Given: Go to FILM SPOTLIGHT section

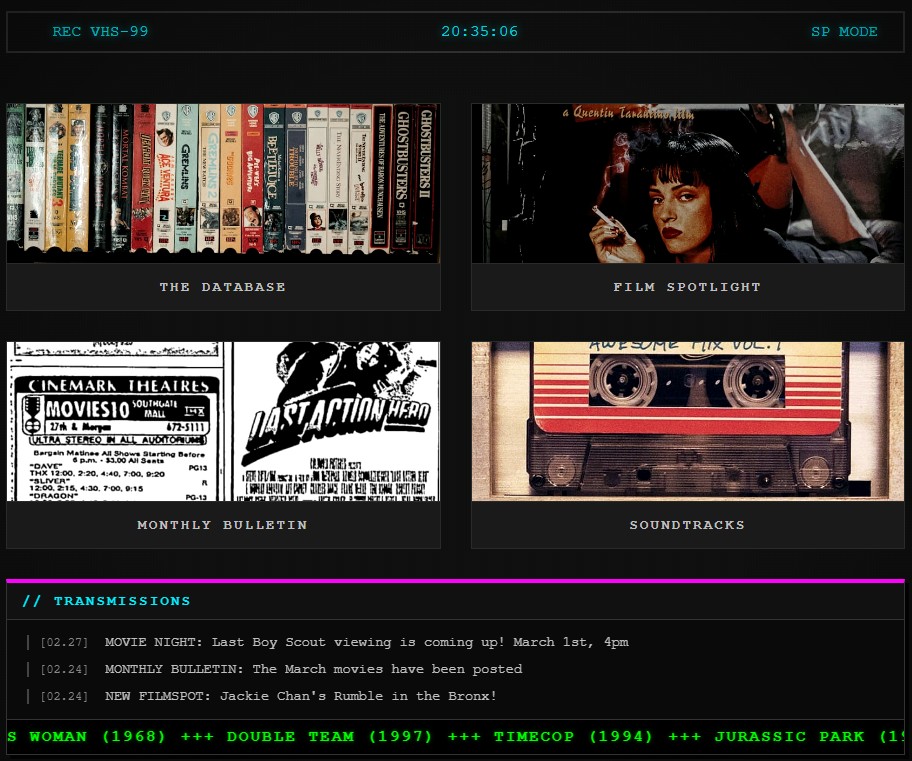Looking at the screenshot, I should pos(687,287).
